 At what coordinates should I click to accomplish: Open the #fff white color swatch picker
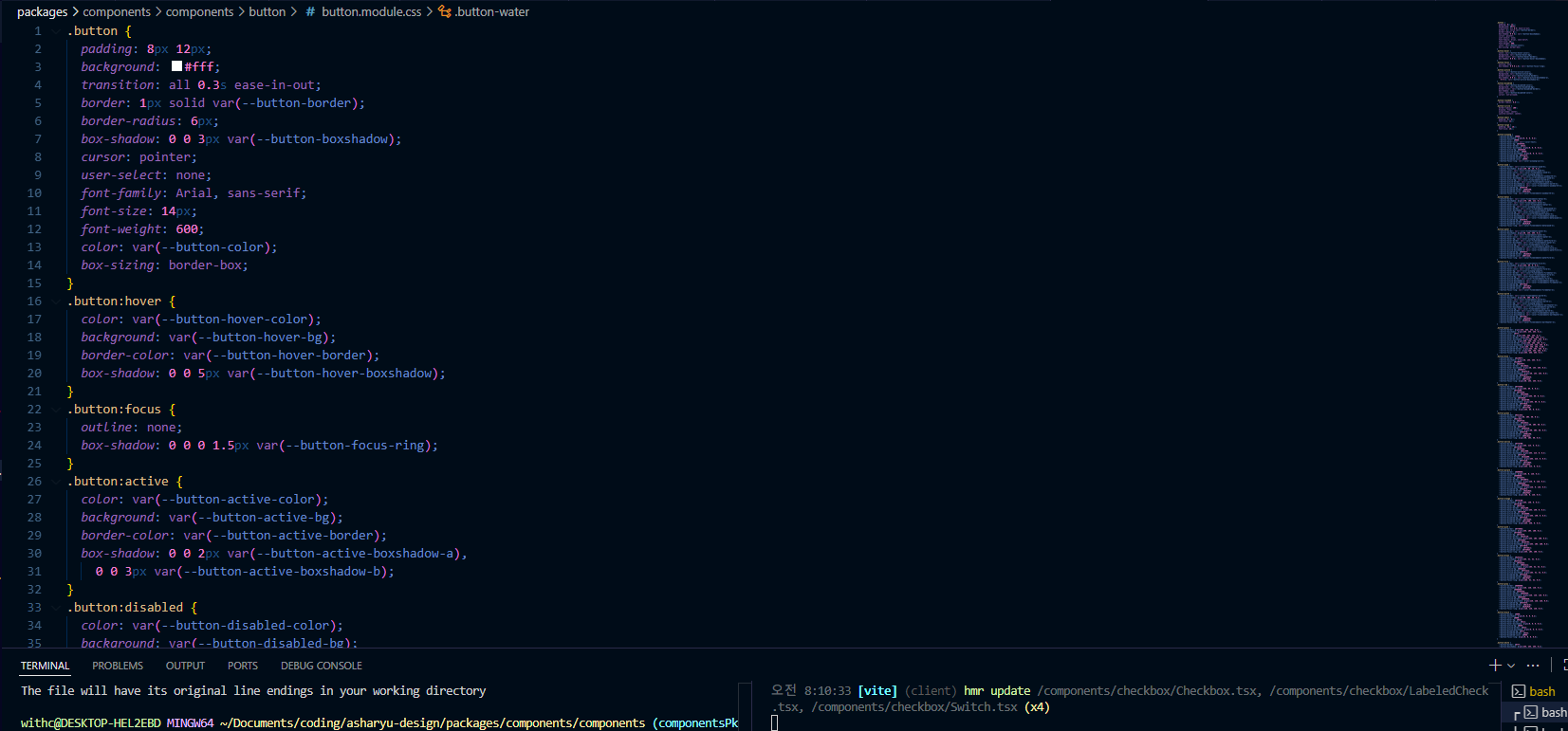point(176,66)
